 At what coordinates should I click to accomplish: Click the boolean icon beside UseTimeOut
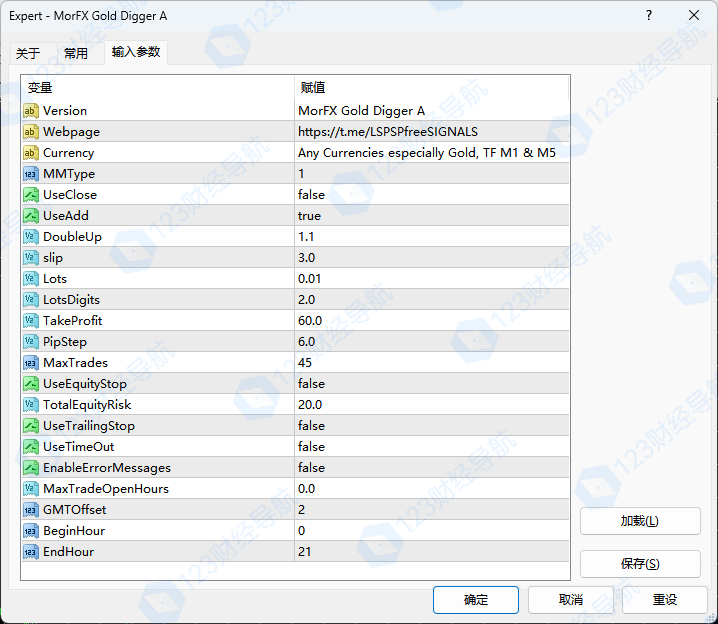31,447
